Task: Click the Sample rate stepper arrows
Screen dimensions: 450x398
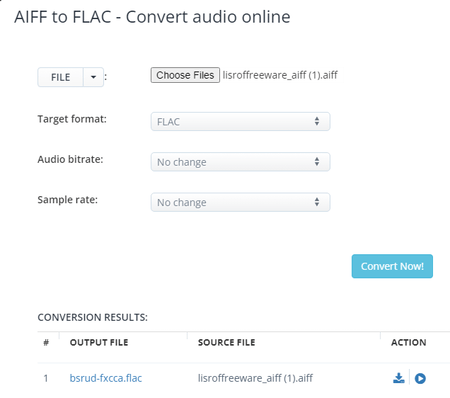Action: pos(317,202)
